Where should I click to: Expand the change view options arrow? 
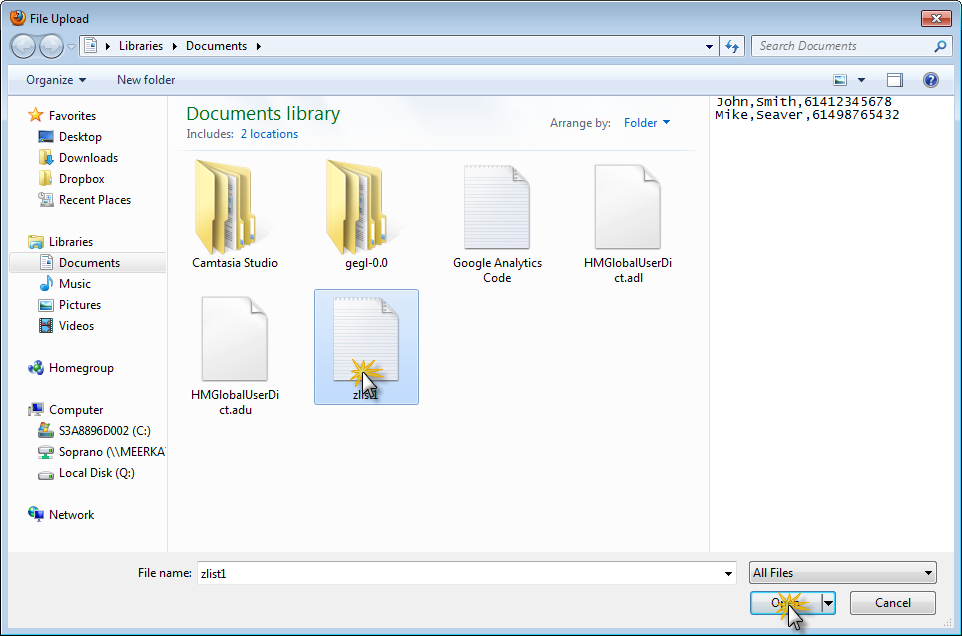(861, 80)
